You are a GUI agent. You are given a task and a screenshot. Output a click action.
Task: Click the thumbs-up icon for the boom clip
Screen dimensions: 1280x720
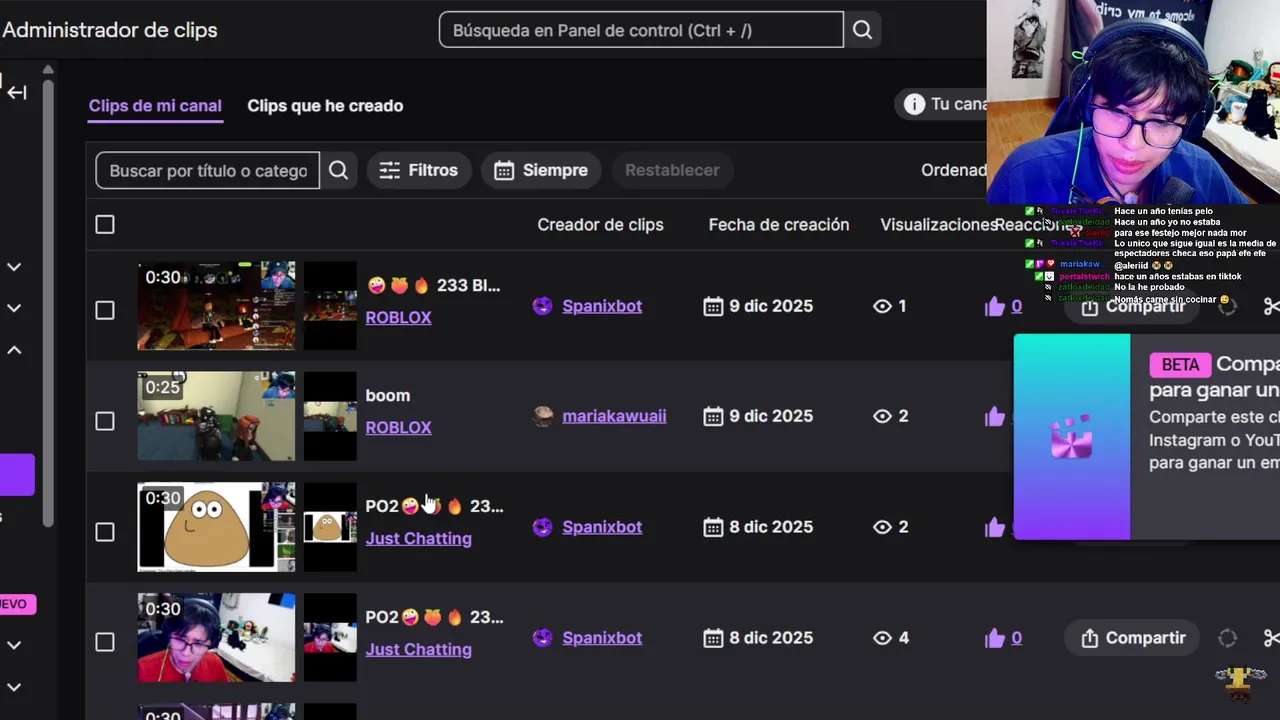point(994,416)
